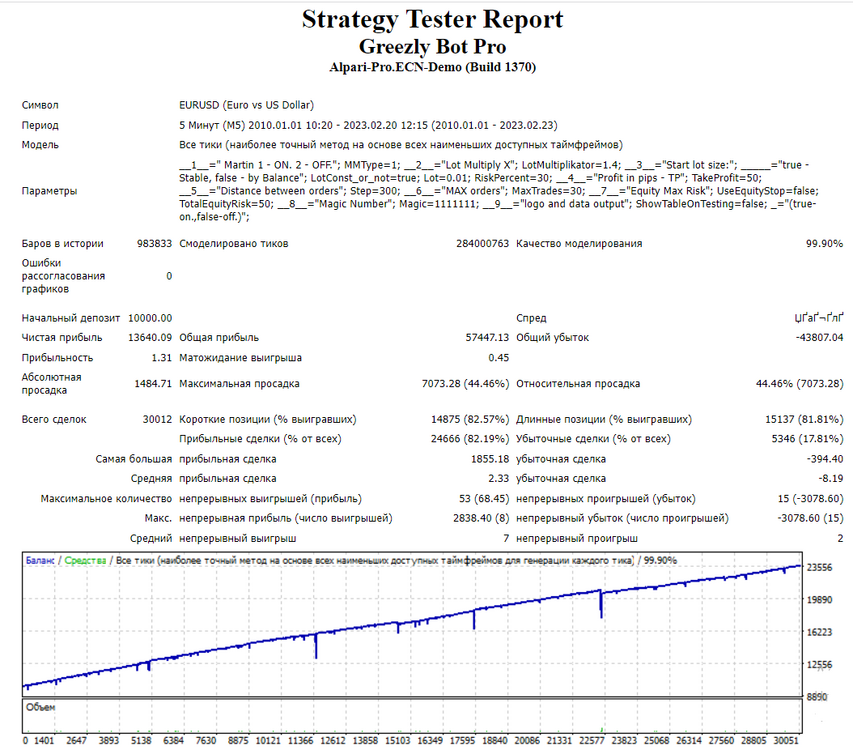Click 'Alpari-Pro.ECN-Demo (Build 1370)' text
Viewport: 853px width, 750px height.
[432, 67]
